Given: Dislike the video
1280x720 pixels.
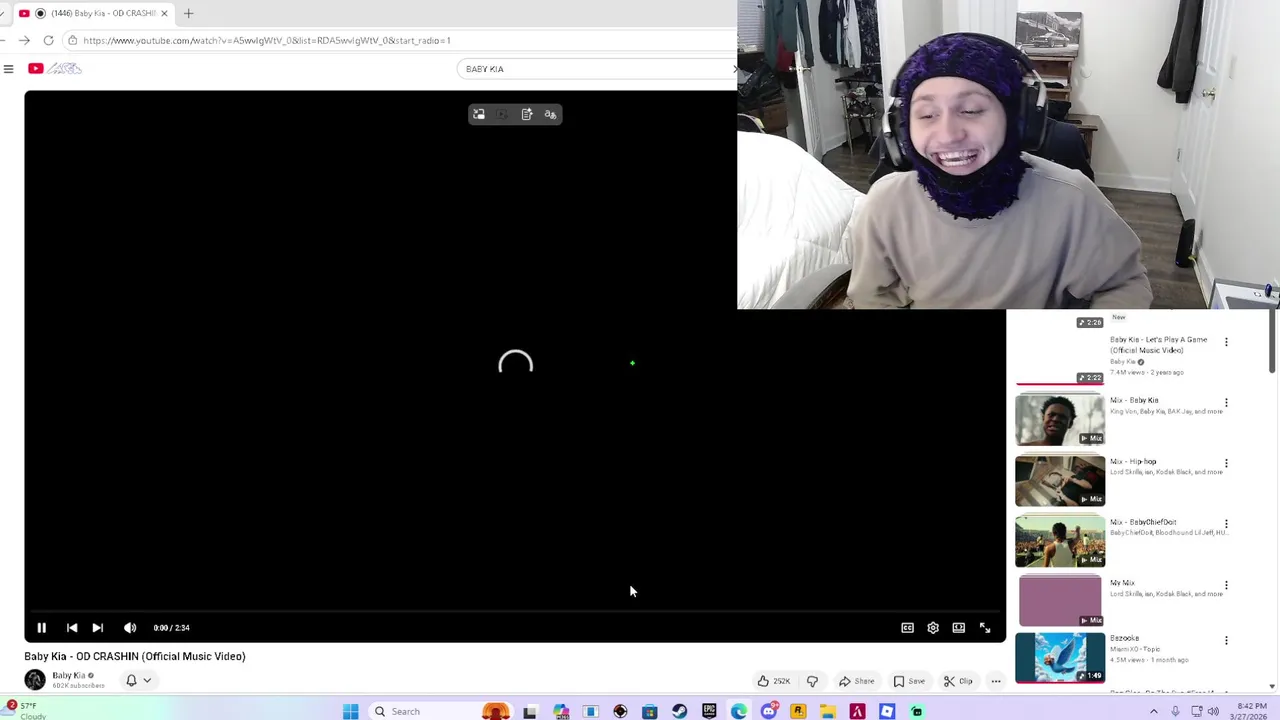Looking at the screenshot, I should pyautogui.click(x=812, y=681).
